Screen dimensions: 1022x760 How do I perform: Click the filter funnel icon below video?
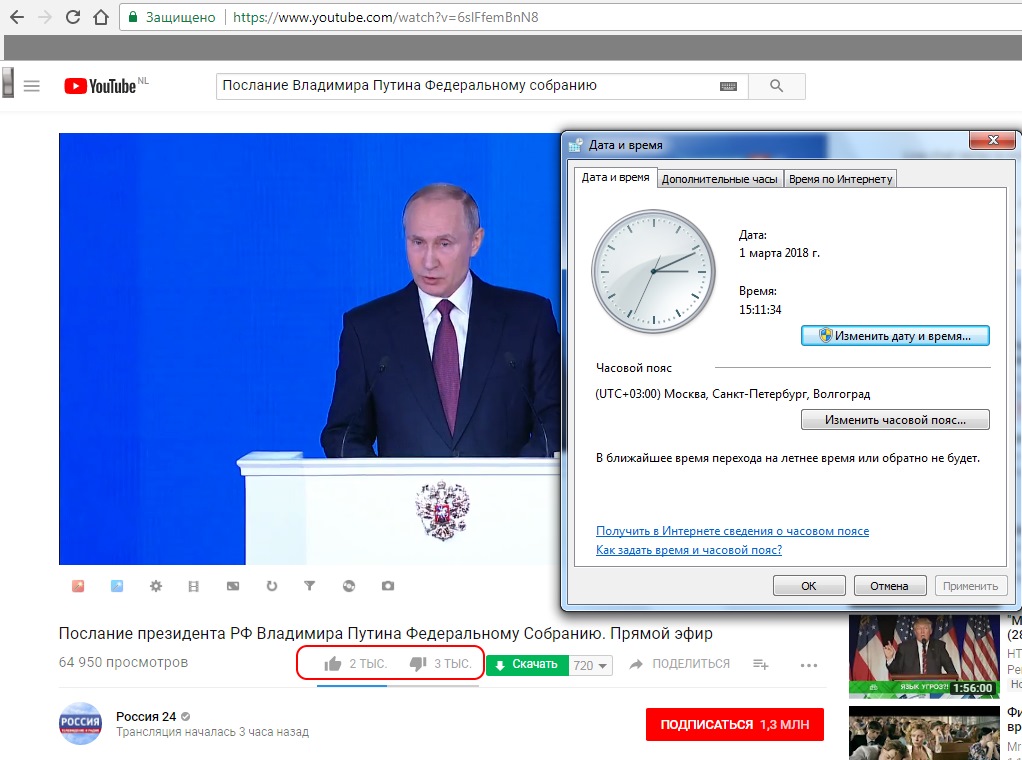pyautogui.click(x=310, y=586)
